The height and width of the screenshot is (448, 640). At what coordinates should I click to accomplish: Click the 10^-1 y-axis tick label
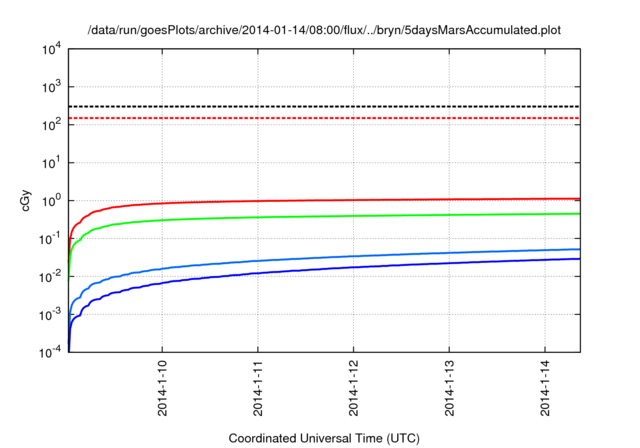pyautogui.click(x=51, y=239)
